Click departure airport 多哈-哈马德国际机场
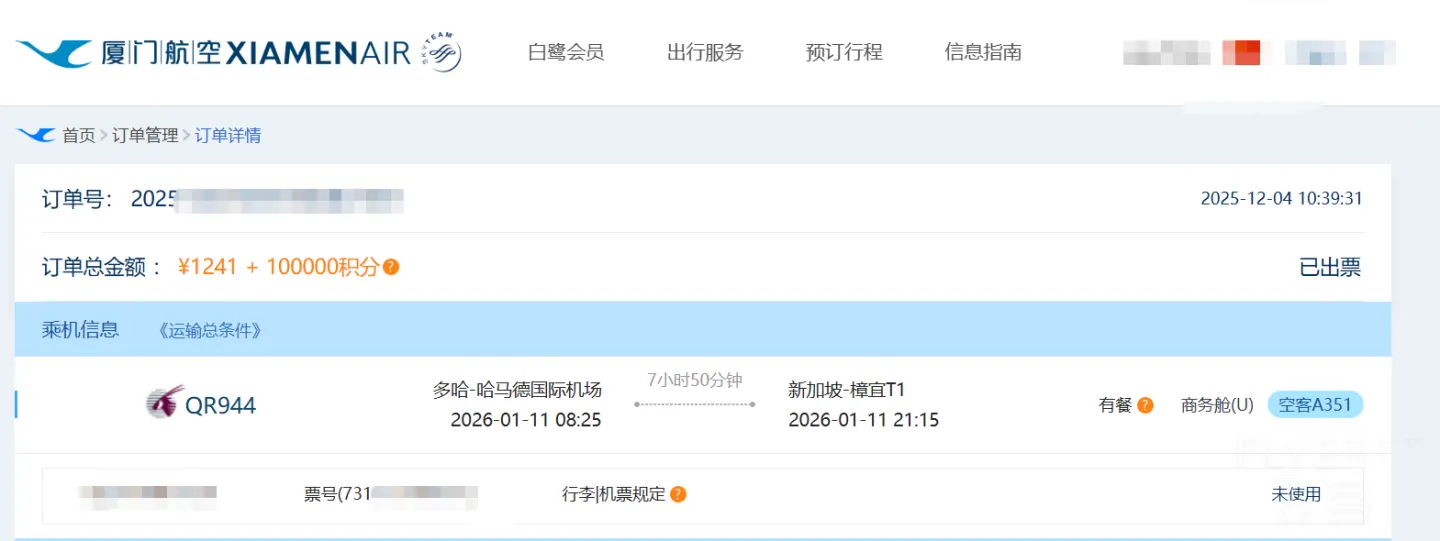This screenshot has width=1440, height=541. [517, 390]
